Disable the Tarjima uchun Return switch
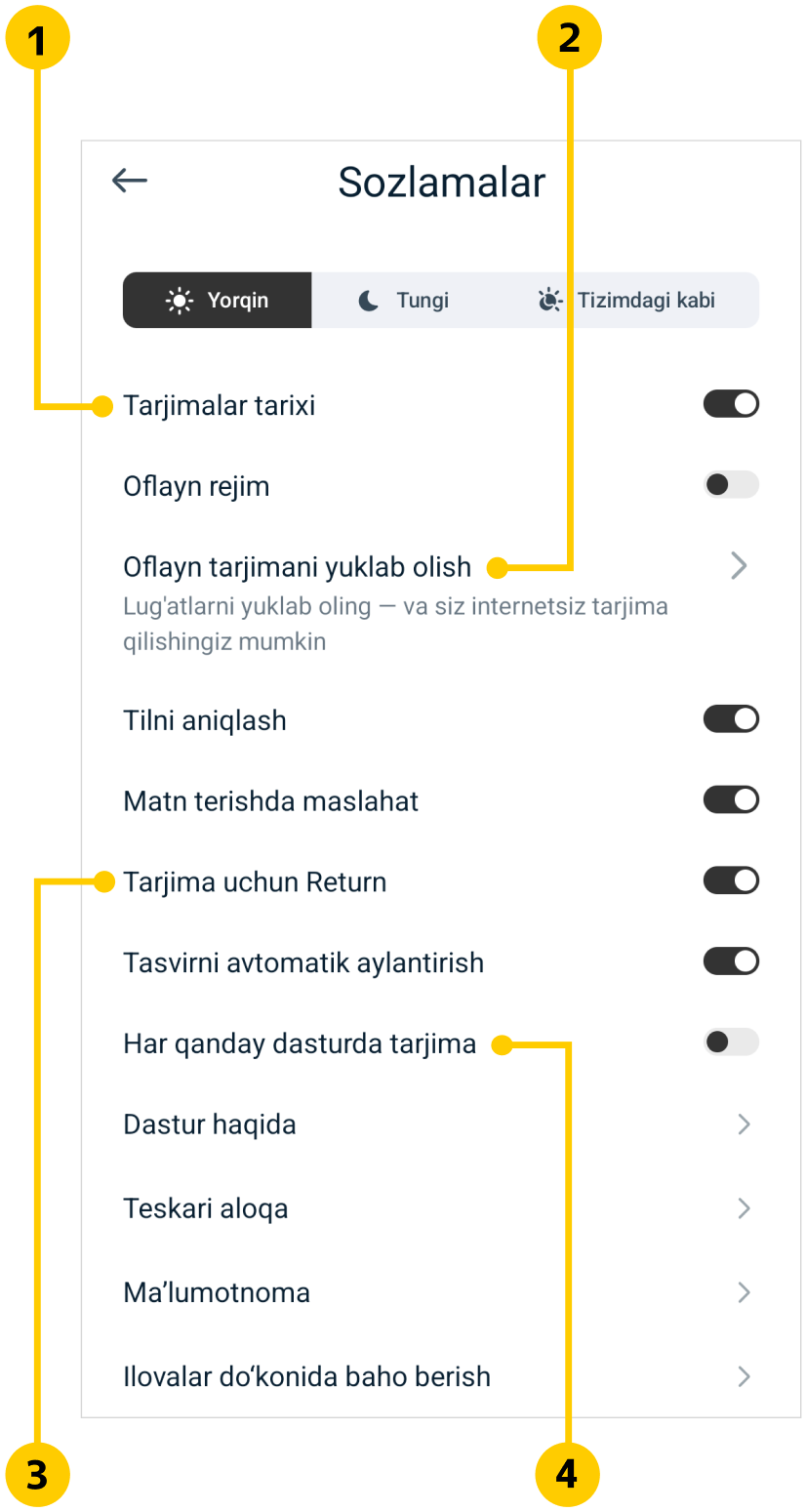The width and height of the screenshot is (806, 1512). (731, 881)
